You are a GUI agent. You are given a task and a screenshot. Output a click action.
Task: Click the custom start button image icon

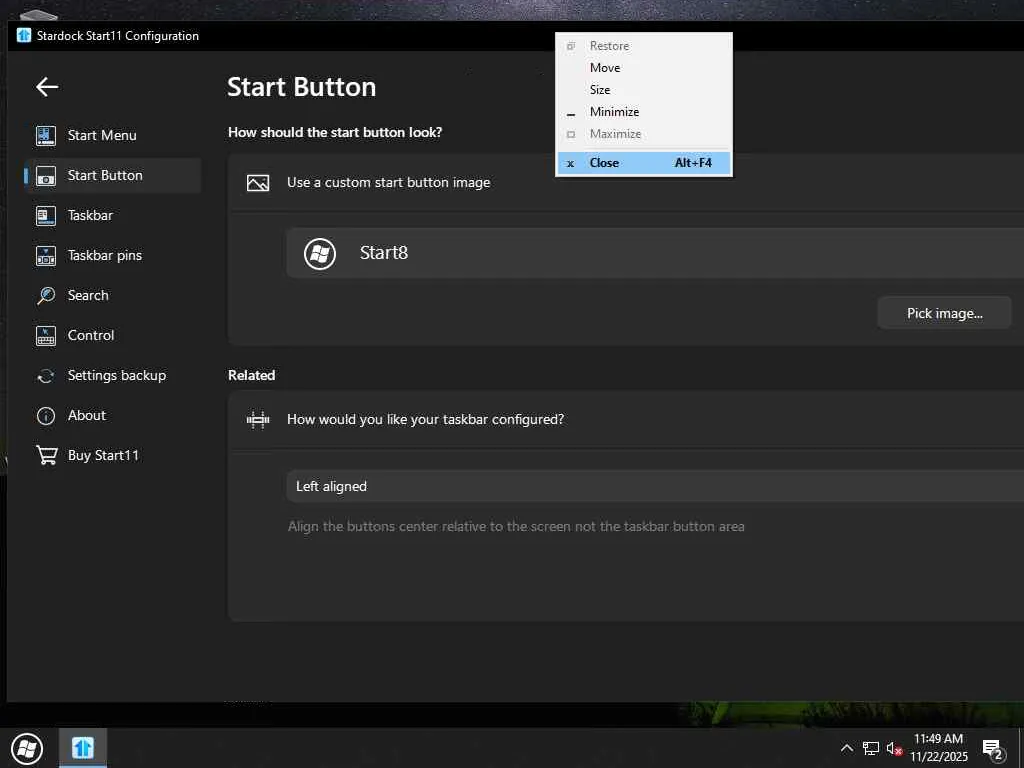[x=258, y=183]
